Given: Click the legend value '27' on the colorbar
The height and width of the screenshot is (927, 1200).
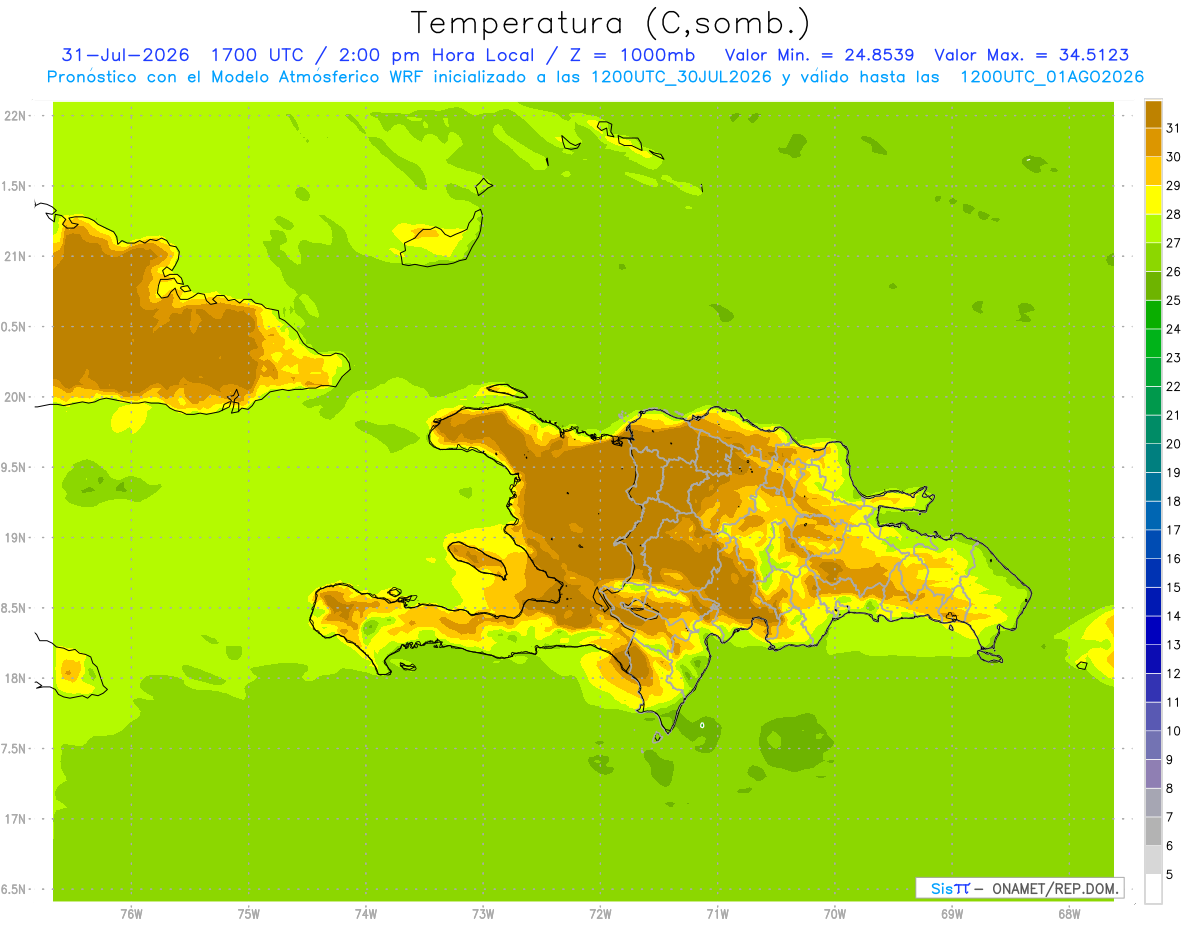Looking at the screenshot, I should (x=1173, y=242).
